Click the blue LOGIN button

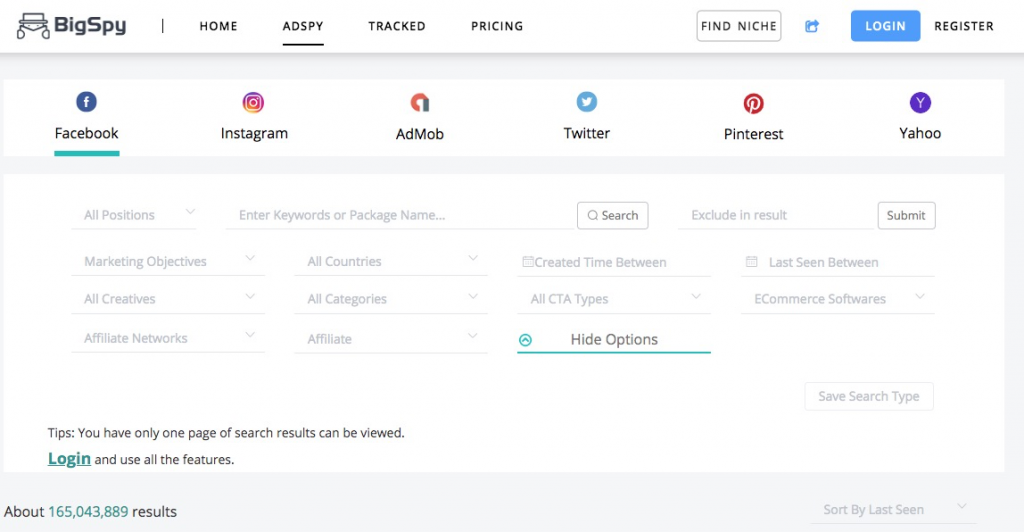pyautogui.click(x=886, y=26)
